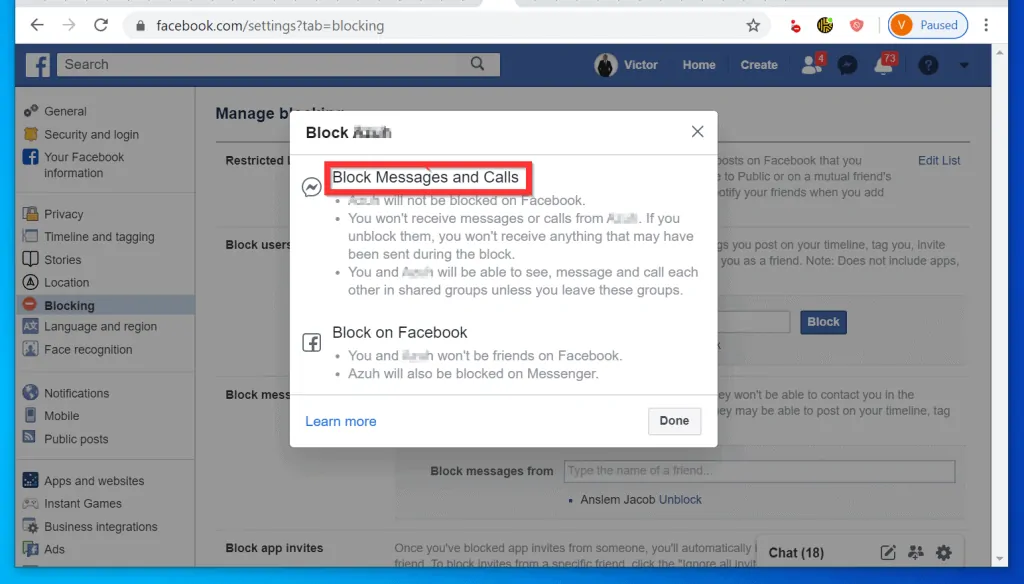Click the Type the name of a friend field
Viewport: 1024px width, 584px height.
tap(758, 470)
